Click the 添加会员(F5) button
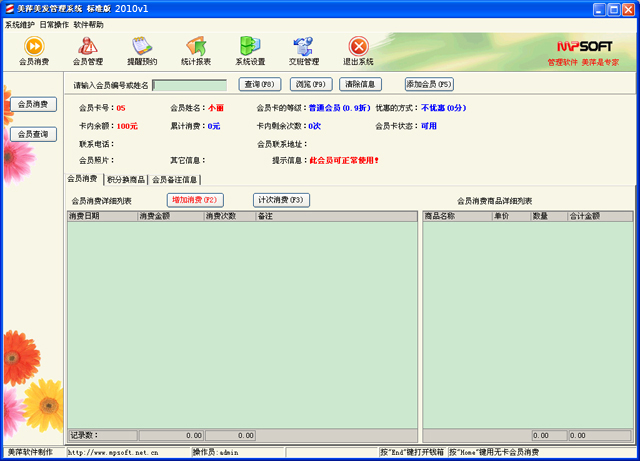 [429, 85]
